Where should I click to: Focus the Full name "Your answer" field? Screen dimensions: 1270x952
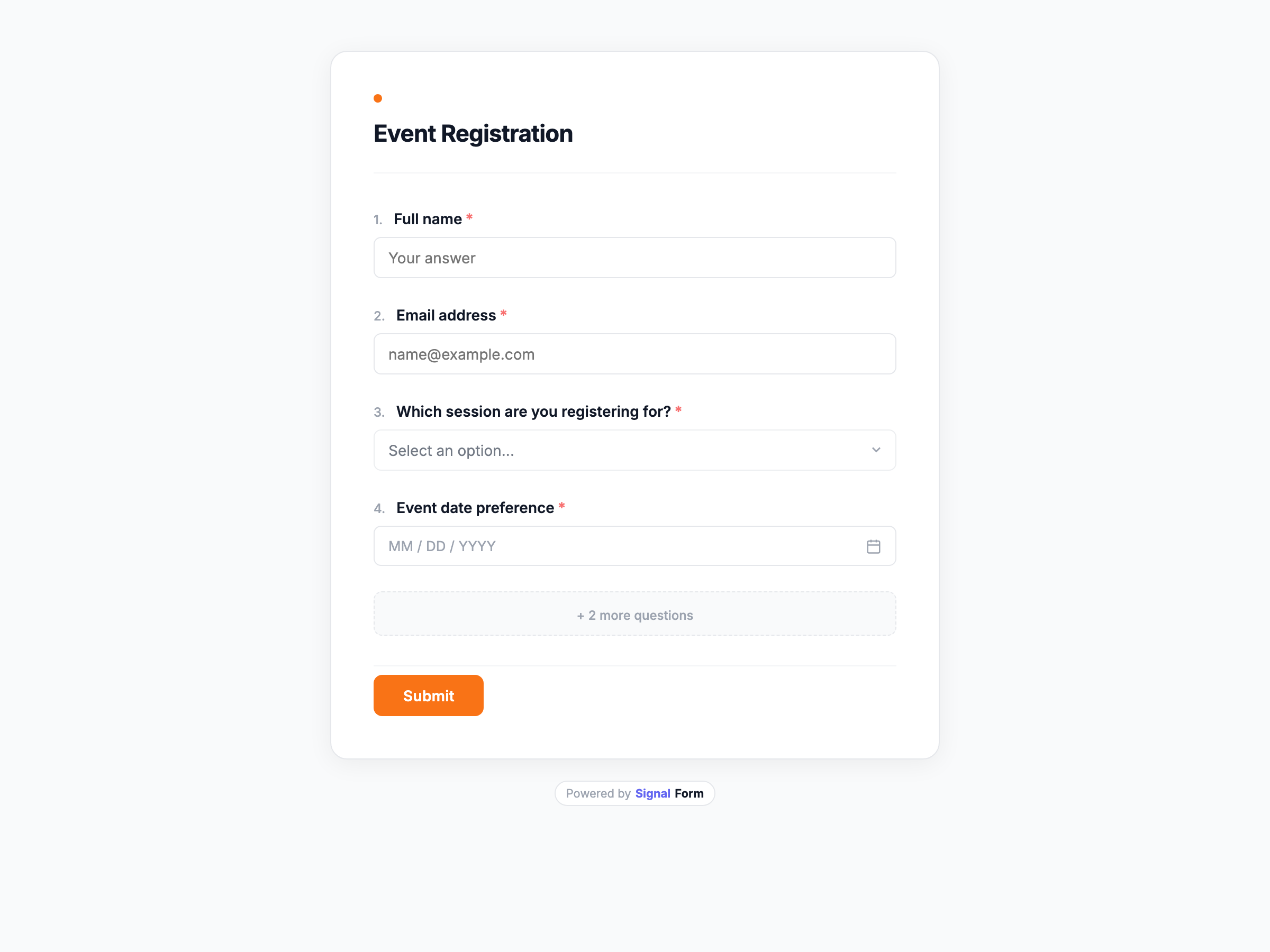(x=634, y=258)
